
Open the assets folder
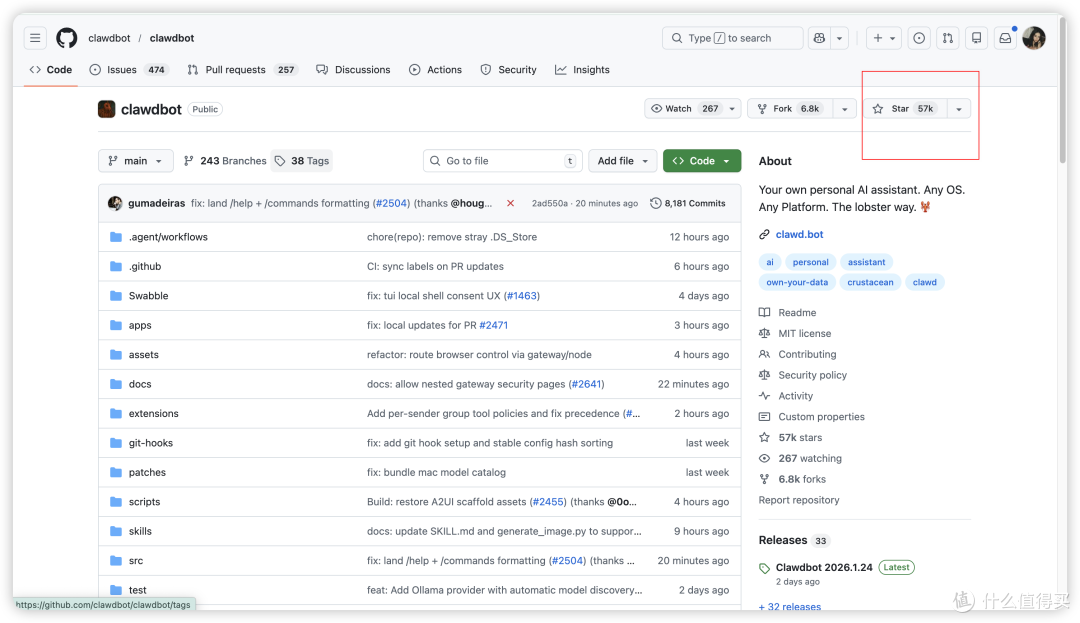143,355
